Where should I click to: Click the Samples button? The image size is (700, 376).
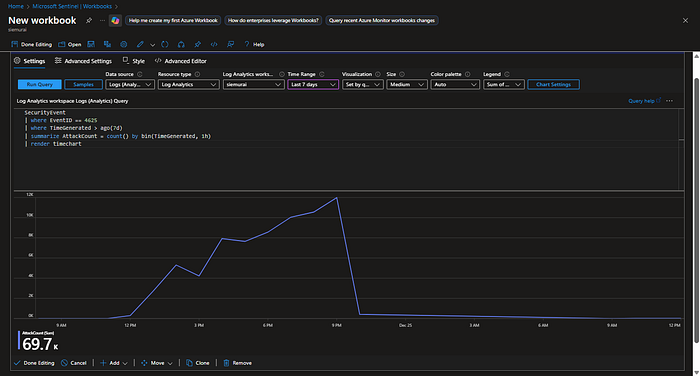point(83,84)
